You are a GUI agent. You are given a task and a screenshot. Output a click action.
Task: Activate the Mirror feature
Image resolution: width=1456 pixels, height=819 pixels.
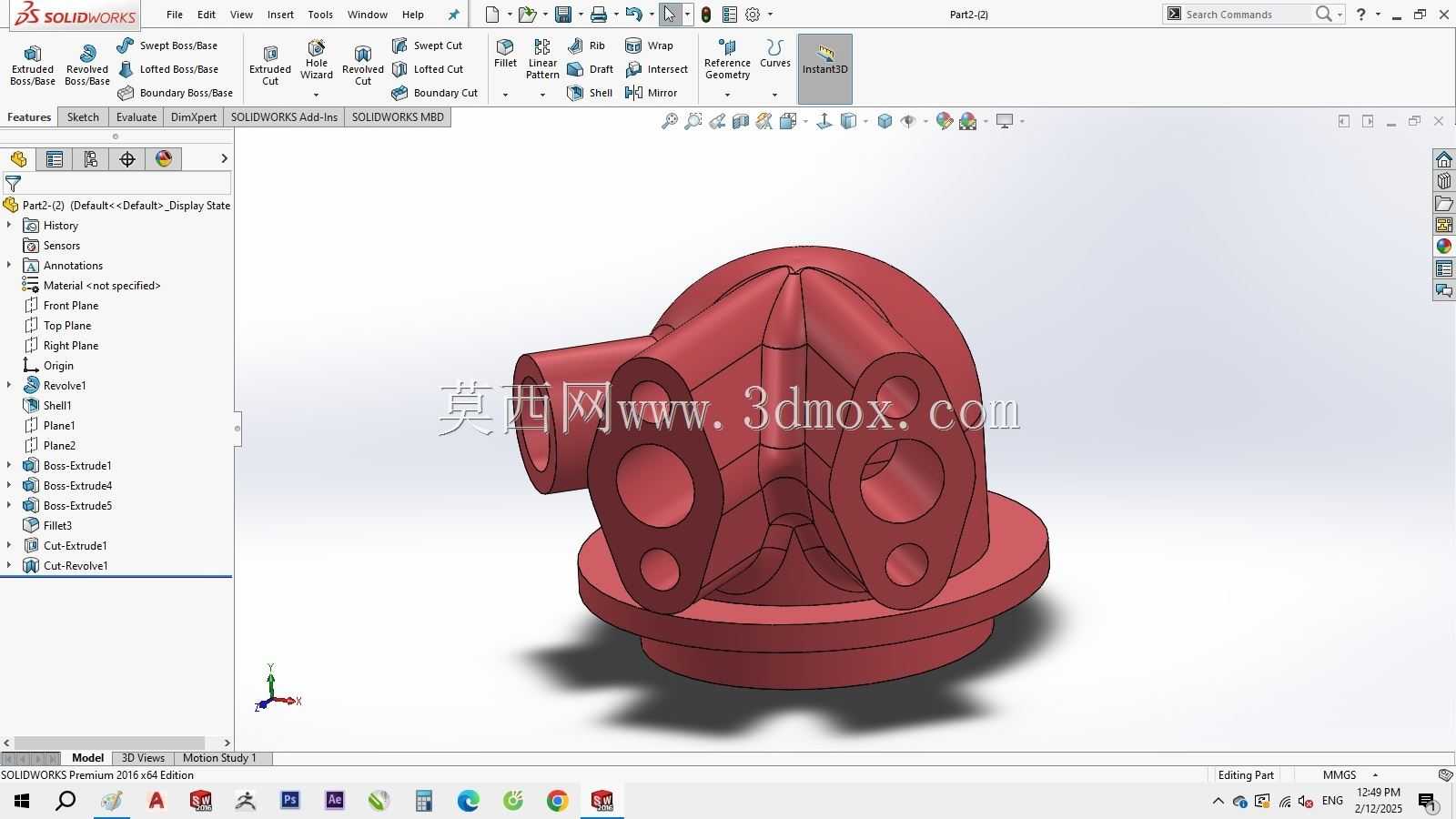pyautogui.click(x=652, y=93)
